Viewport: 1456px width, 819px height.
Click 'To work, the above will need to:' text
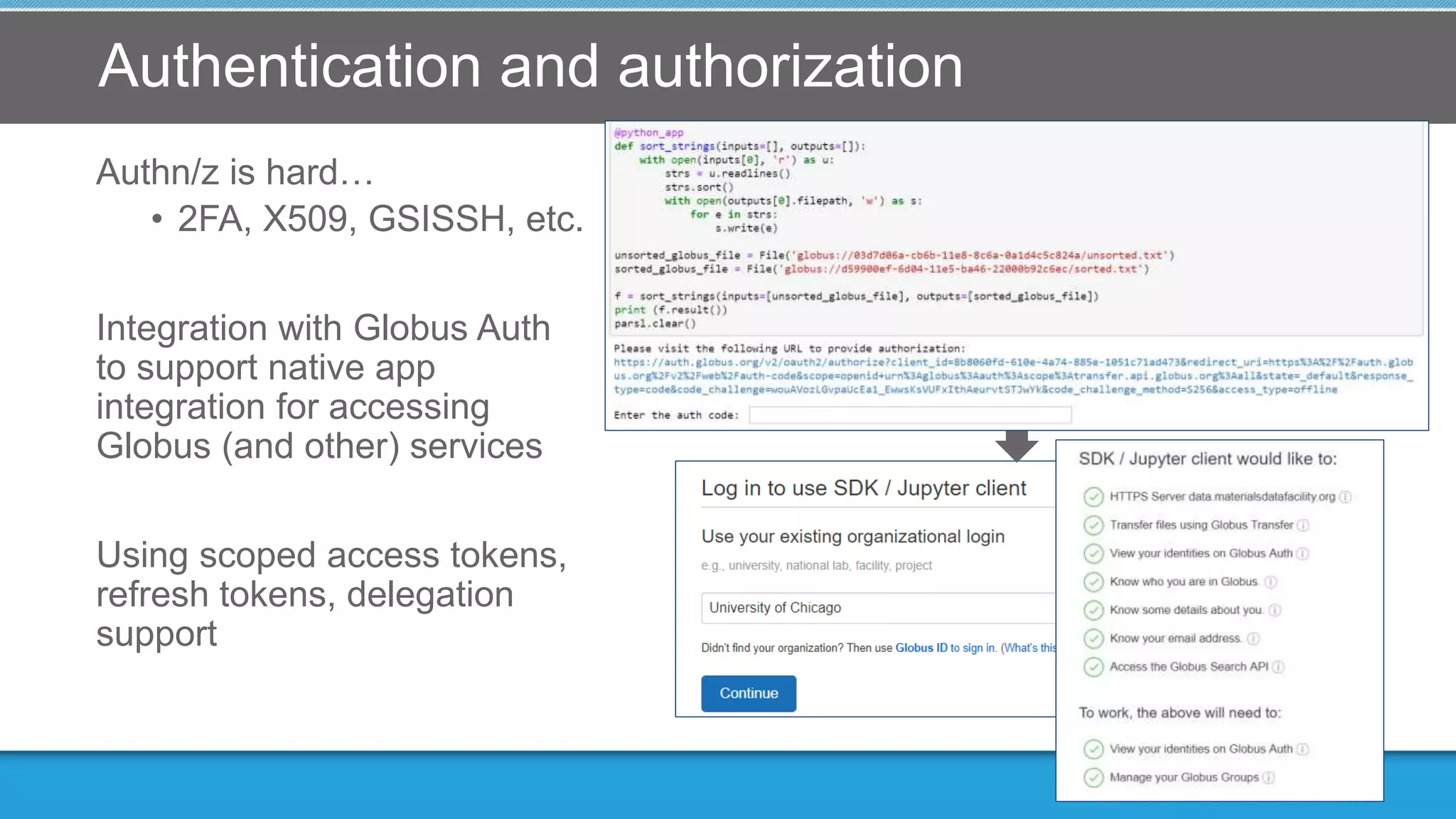pyautogui.click(x=1180, y=713)
